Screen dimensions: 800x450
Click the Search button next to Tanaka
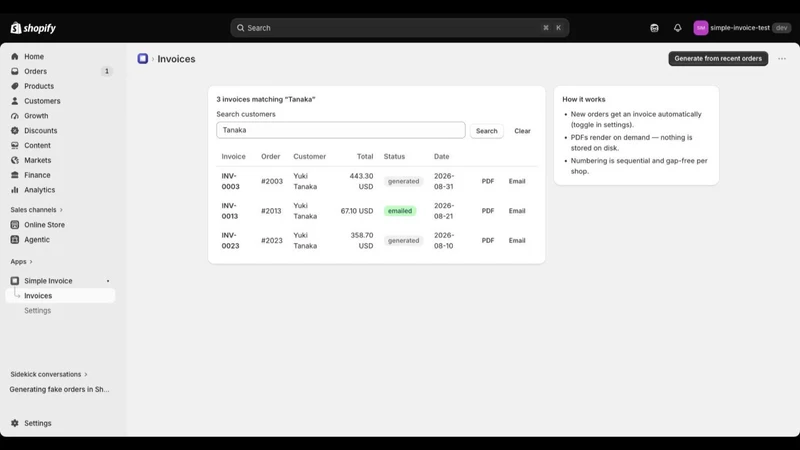(486, 131)
